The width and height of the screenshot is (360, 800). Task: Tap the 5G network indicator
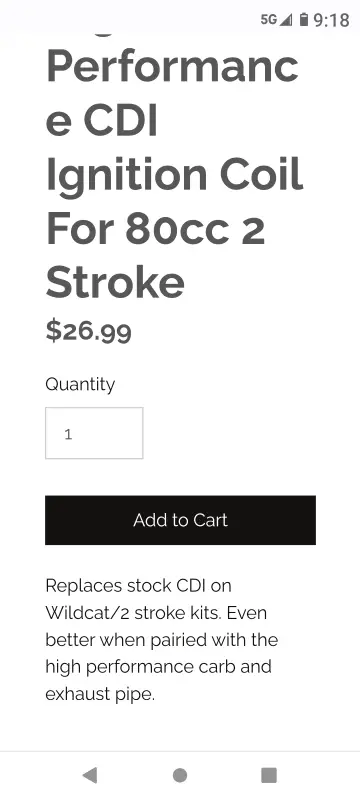pyautogui.click(x=269, y=19)
